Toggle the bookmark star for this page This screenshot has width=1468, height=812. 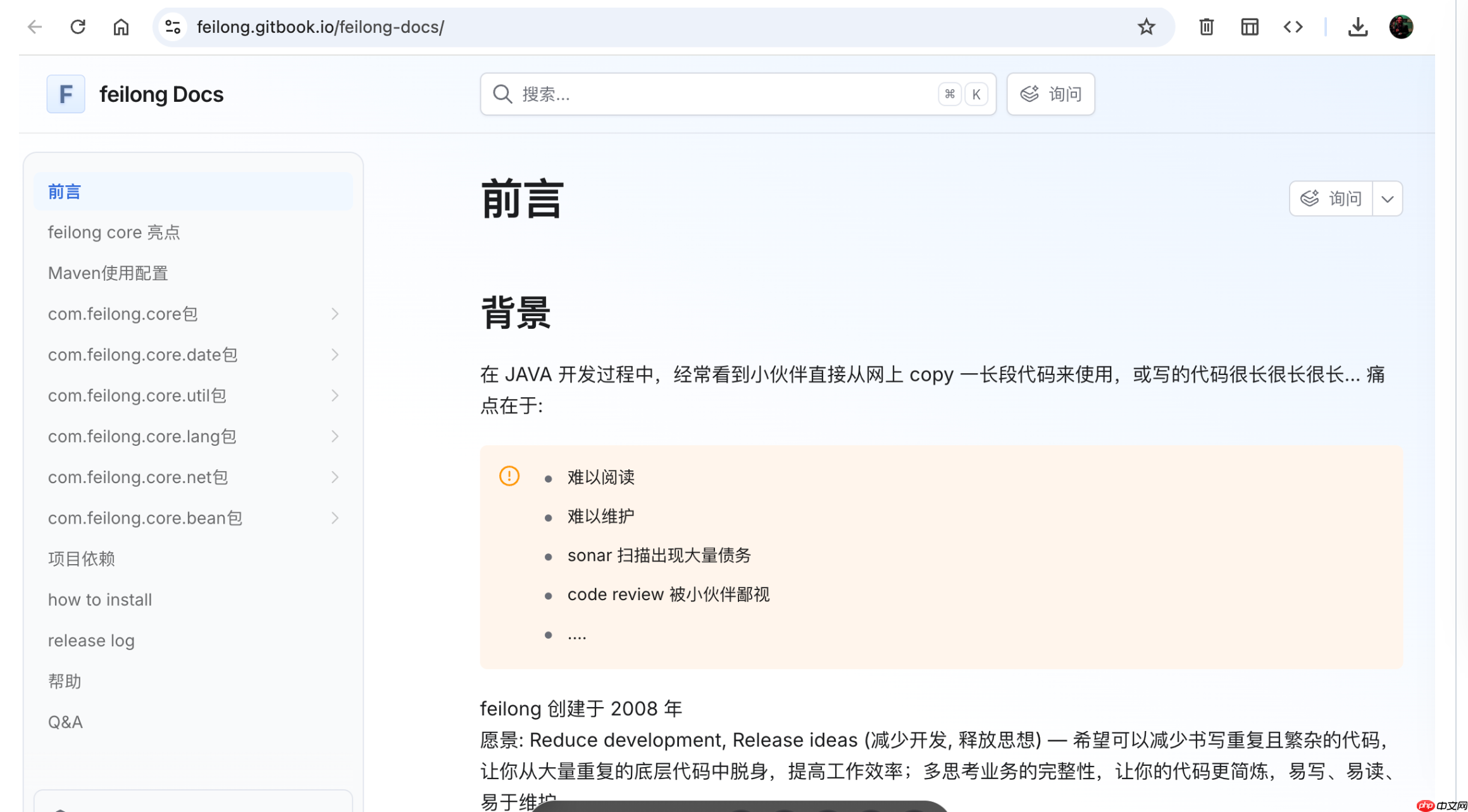point(1146,27)
